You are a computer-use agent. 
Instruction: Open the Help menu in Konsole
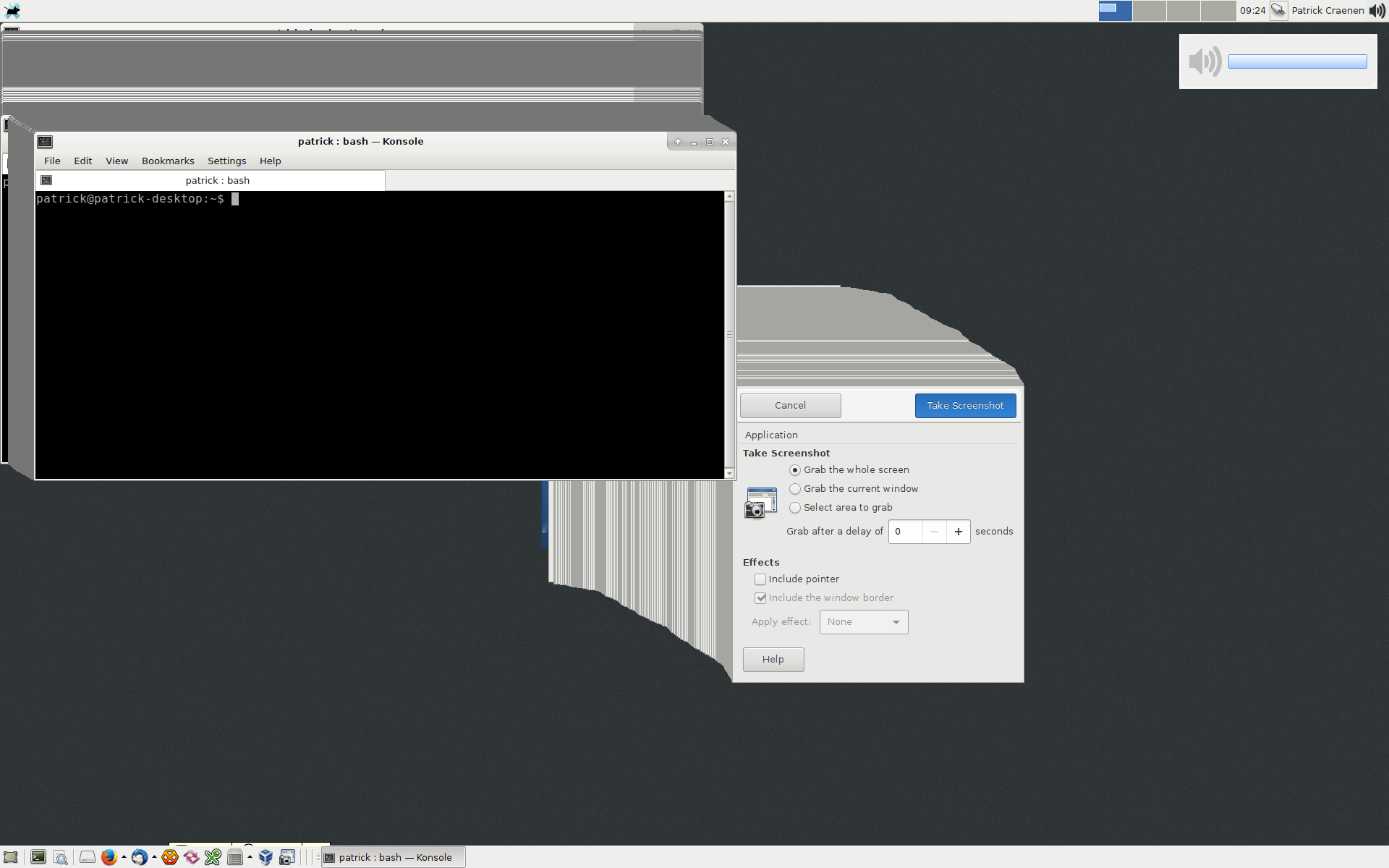[271, 161]
